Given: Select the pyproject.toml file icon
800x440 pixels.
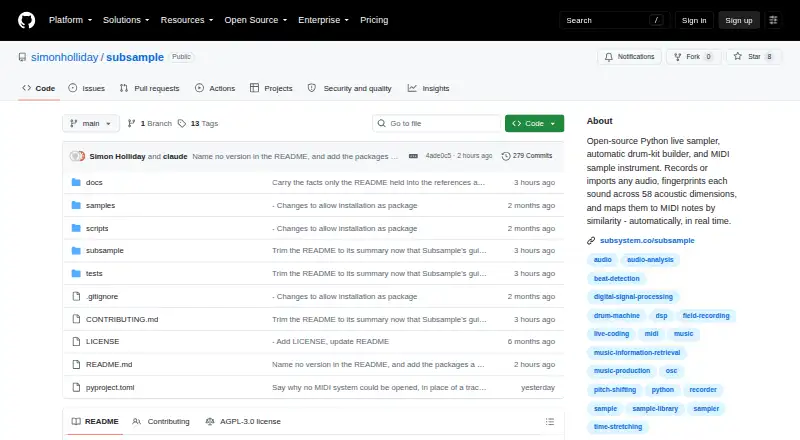Looking at the screenshot, I should click(x=76, y=387).
